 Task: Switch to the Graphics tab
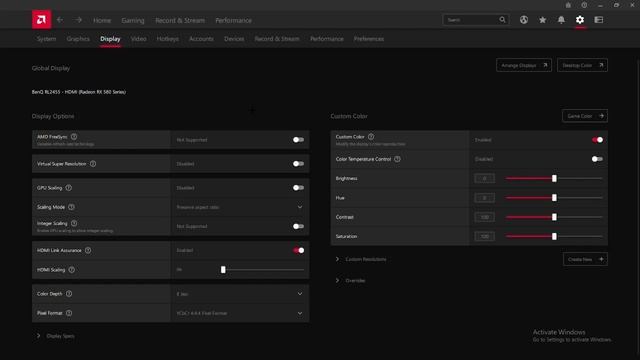coord(78,39)
